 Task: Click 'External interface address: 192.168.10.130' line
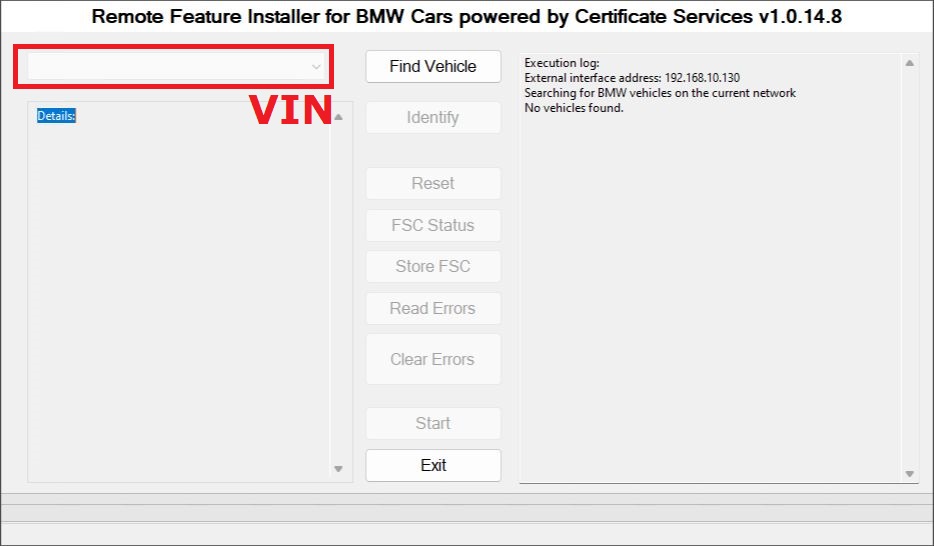point(632,77)
